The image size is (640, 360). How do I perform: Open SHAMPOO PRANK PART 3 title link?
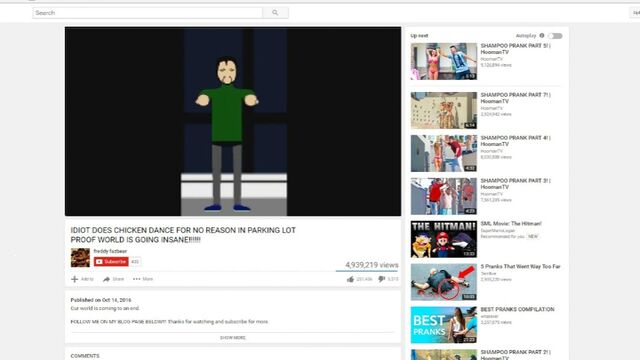(x=516, y=184)
